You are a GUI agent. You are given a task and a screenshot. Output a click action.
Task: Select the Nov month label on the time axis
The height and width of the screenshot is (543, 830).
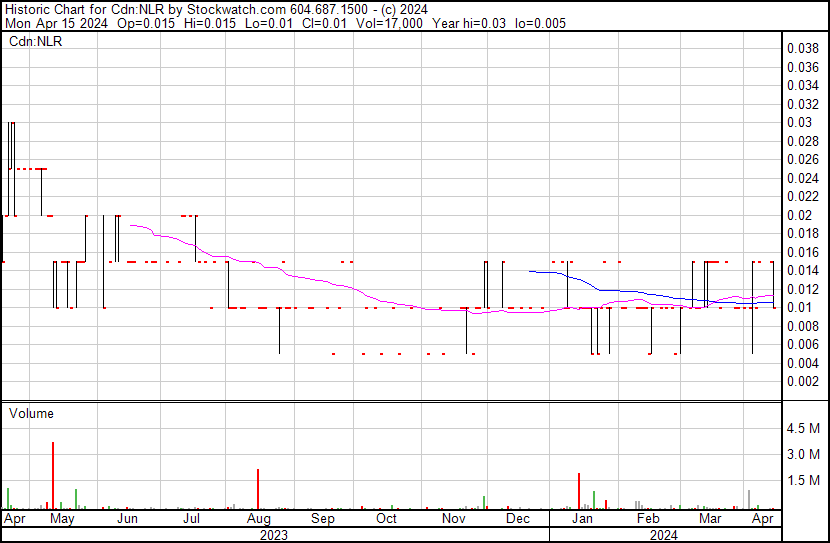pos(454,519)
